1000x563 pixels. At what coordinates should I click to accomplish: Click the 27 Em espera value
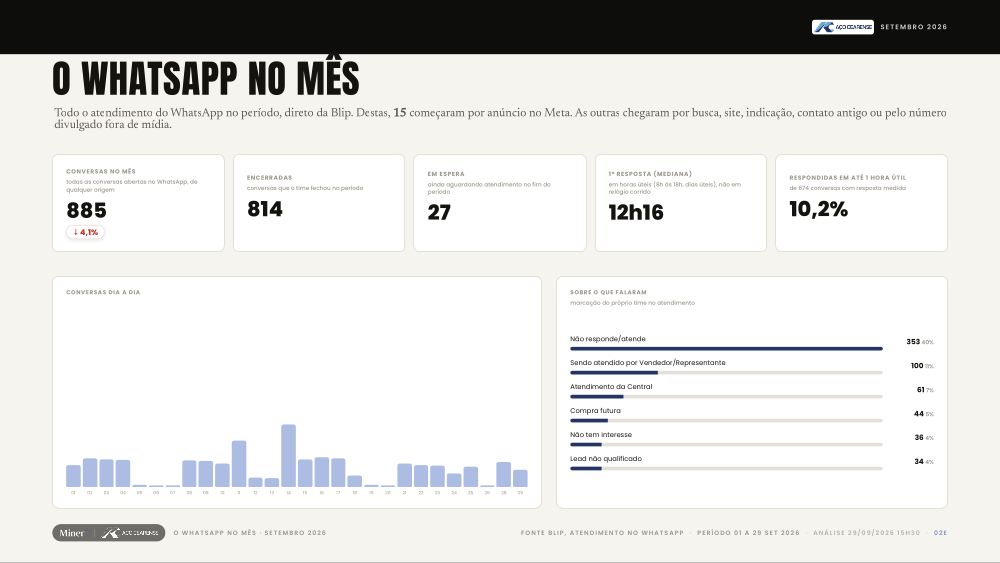439,212
